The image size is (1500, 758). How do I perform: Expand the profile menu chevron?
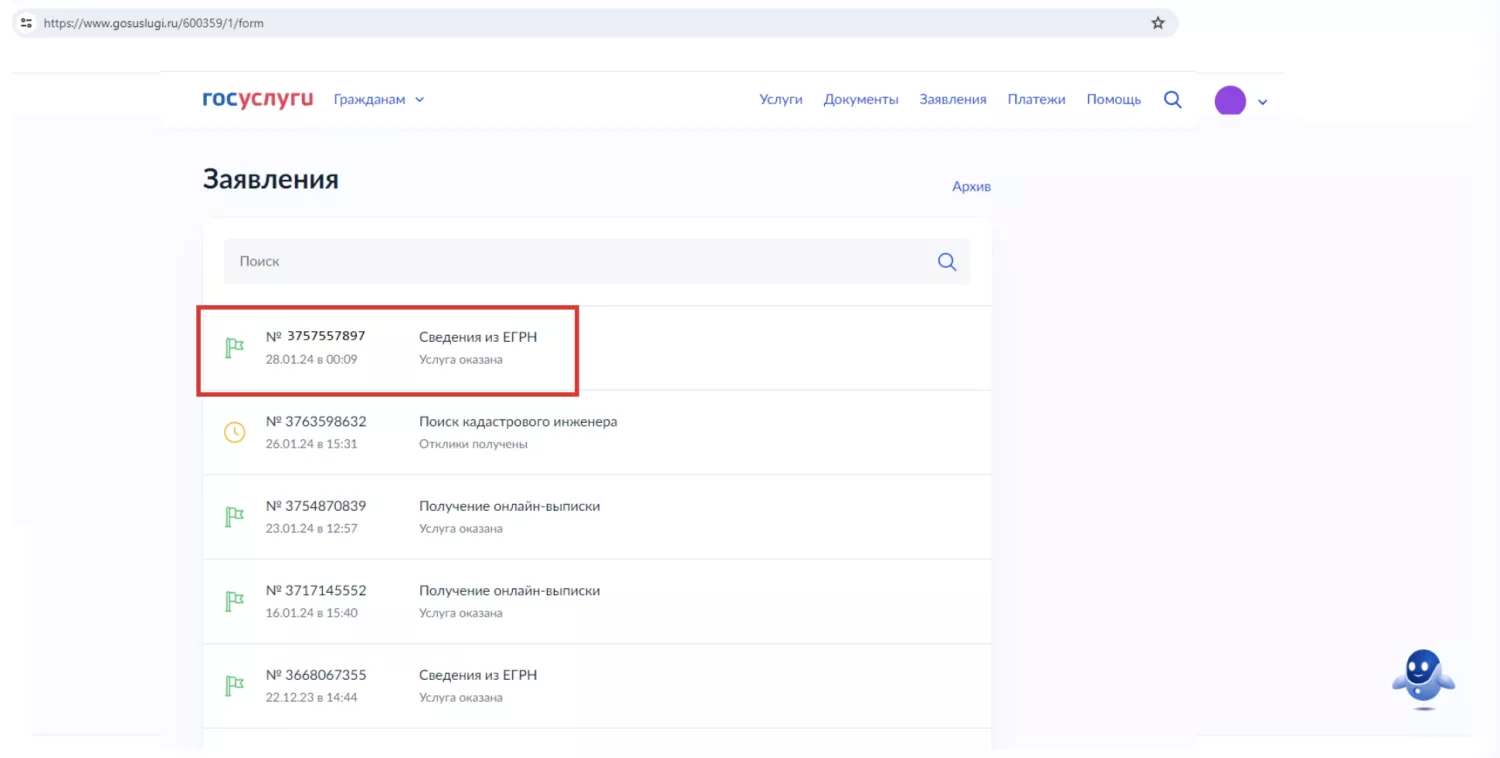[1262, 102]
